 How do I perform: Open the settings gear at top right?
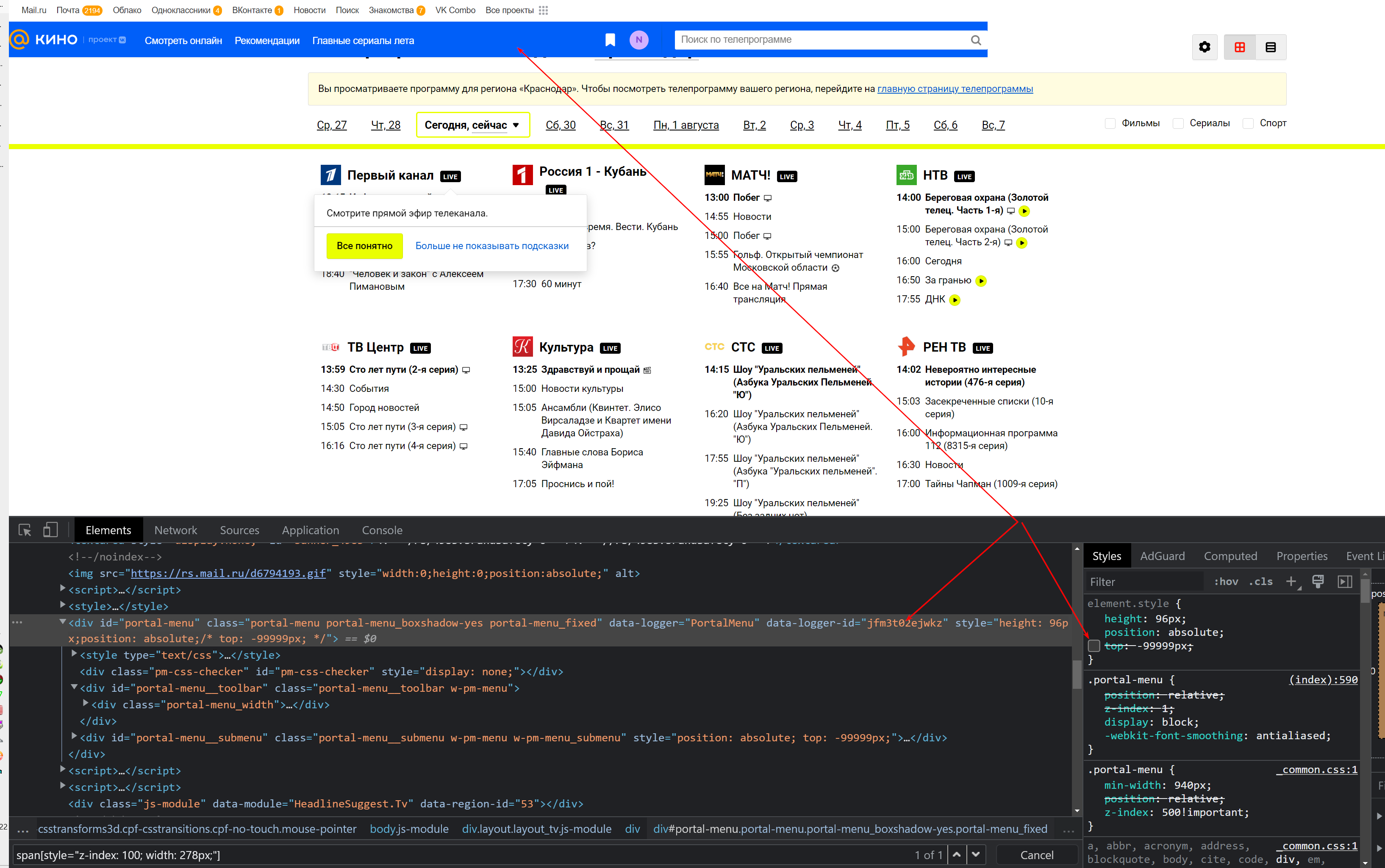pyautogui.click(x=1204, y=47)
